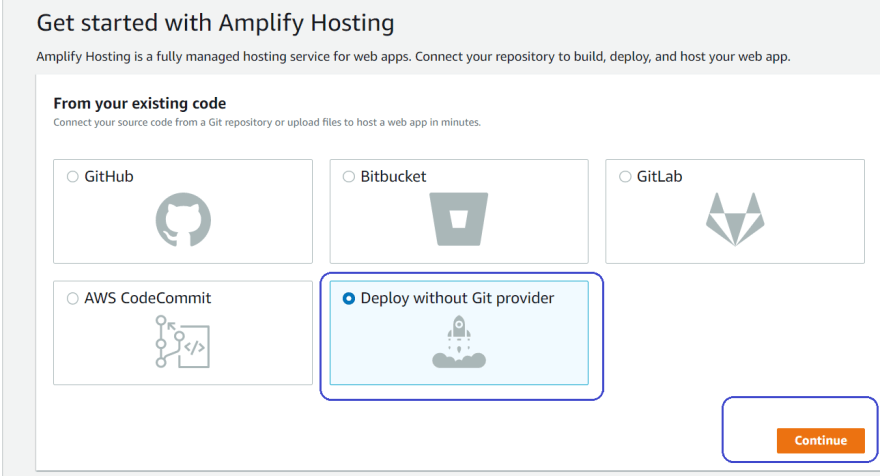The height and width of the screenshot is (476, 880).
Task: Click the rocket launch icon
Action: tap(459, 342)
